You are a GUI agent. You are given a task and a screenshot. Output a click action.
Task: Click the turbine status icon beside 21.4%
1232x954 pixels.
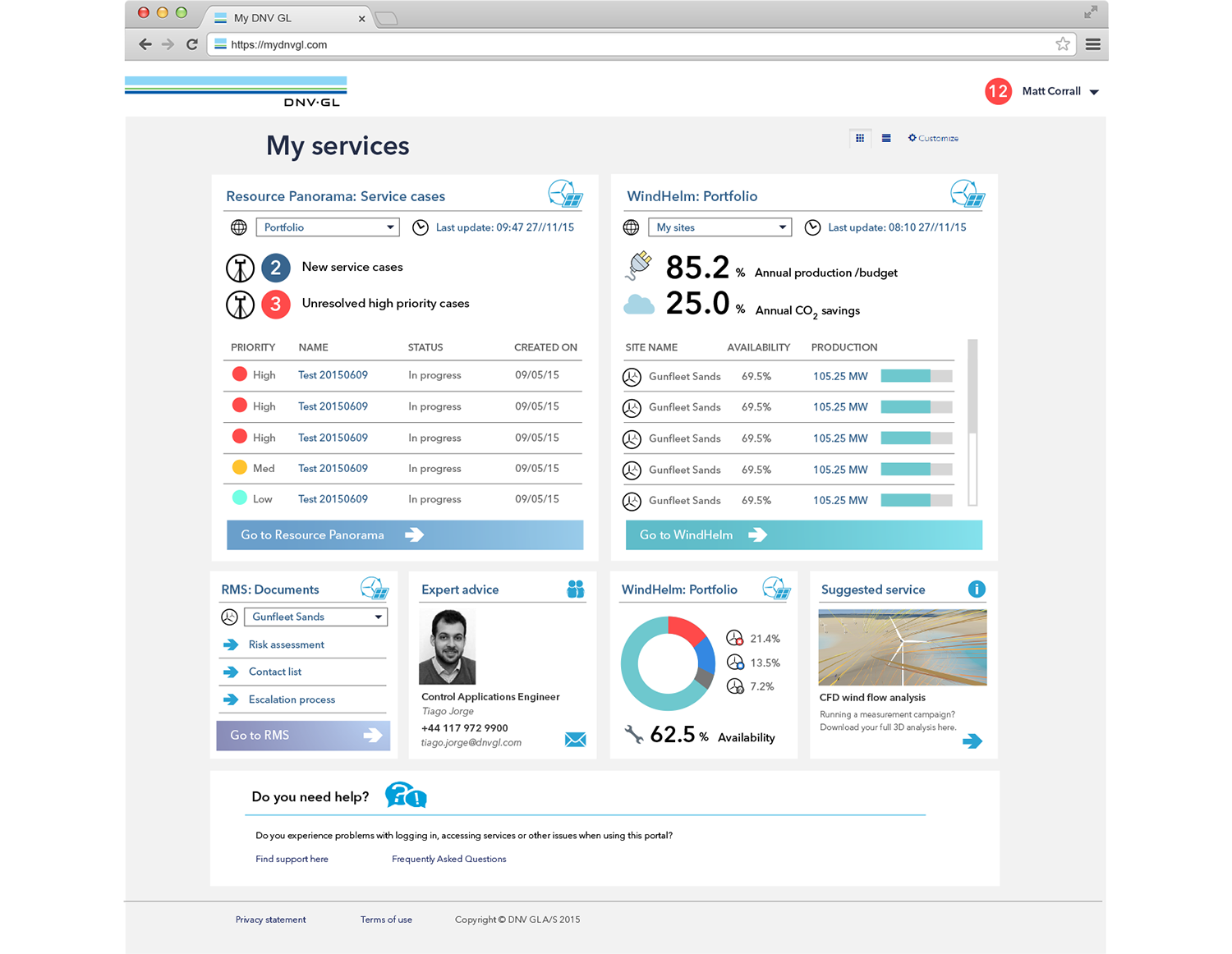coord(735,637)
